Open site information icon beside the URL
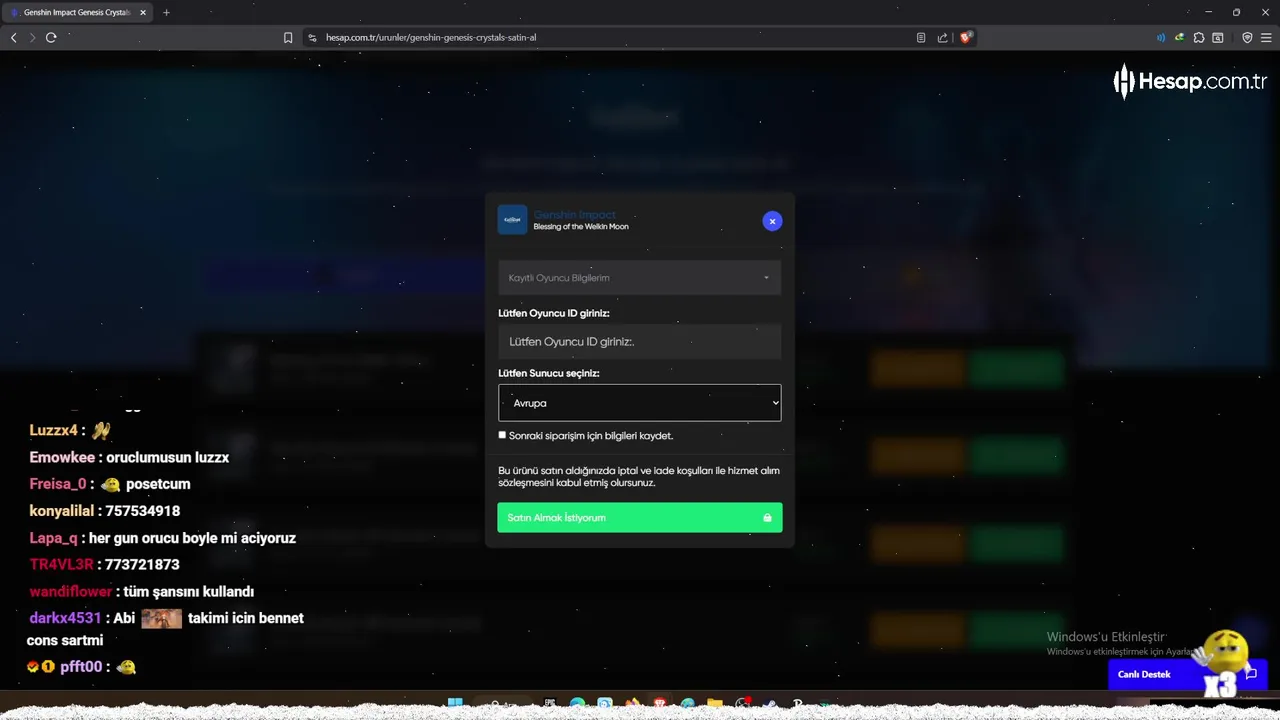1280x720 pixels. click(x=312, y=37)
